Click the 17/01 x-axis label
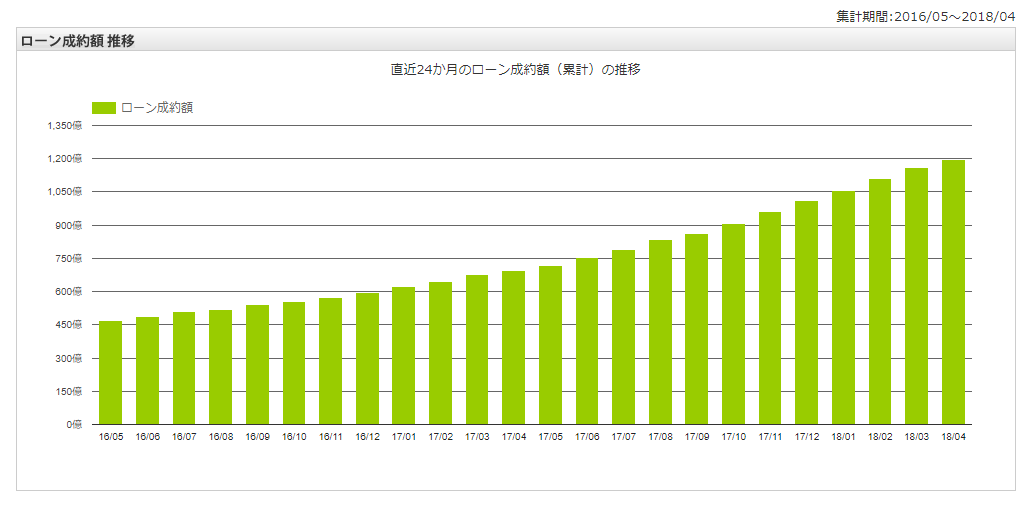The image size is (1031, 505). (x=404, y=437)
